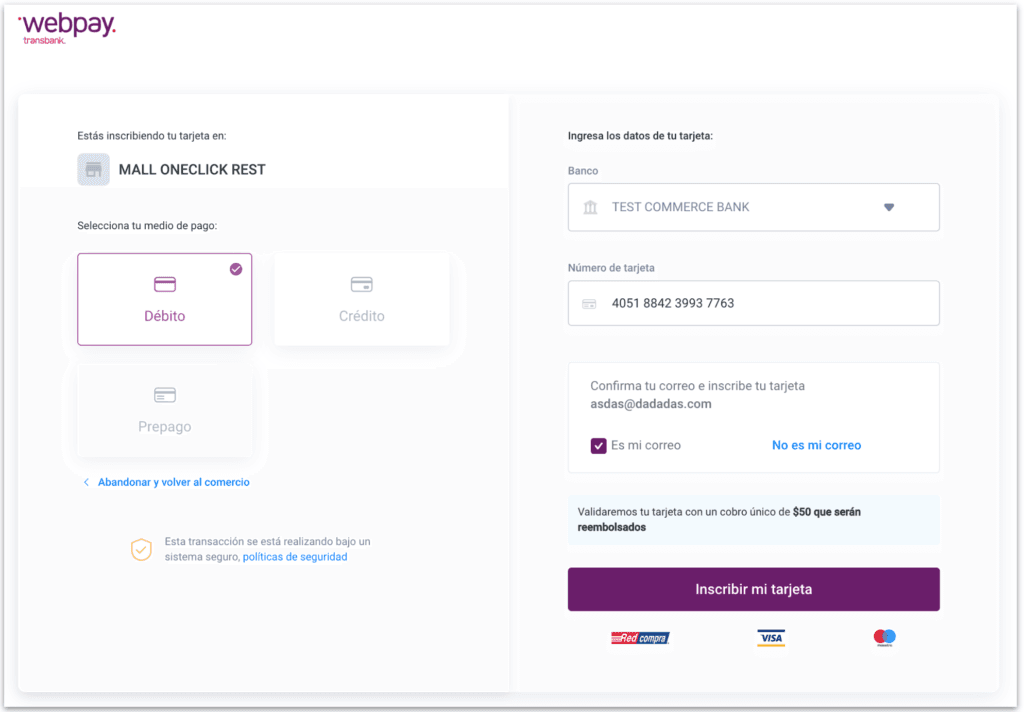Screen dimensions: 1024x712
Task: Uncheck the 'Es mi correo' checkbox
Action: pyautogui.click(x=598, y=445)
